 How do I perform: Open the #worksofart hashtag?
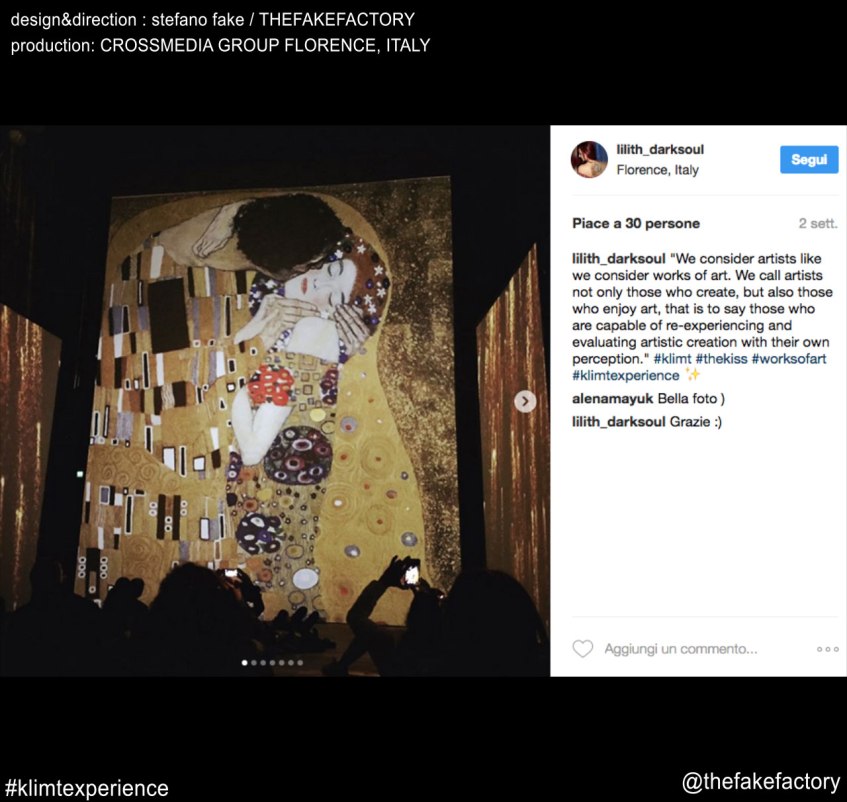click(x=789, y=359)
